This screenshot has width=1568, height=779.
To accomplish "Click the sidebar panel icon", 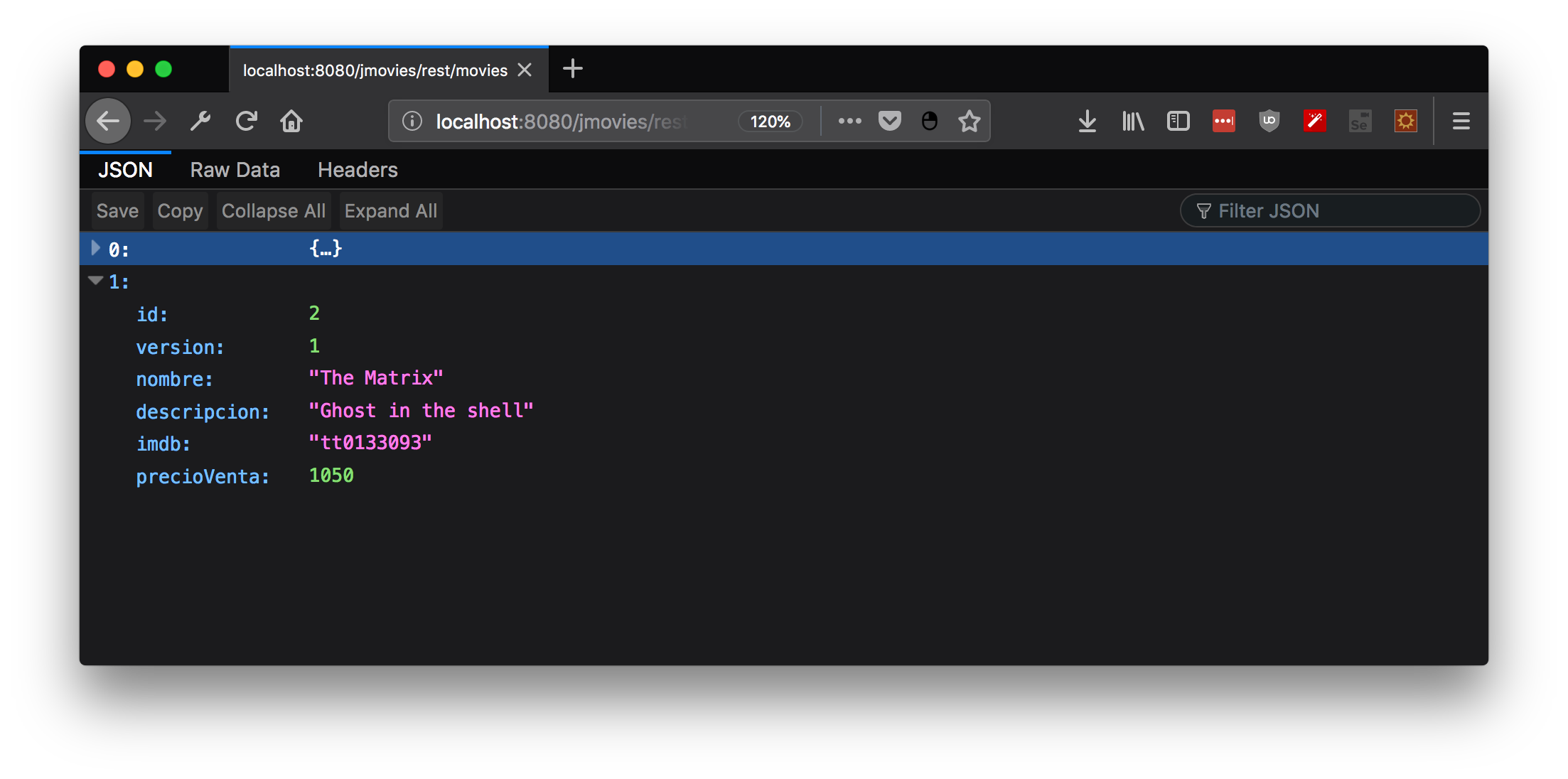I will 1177,121.
